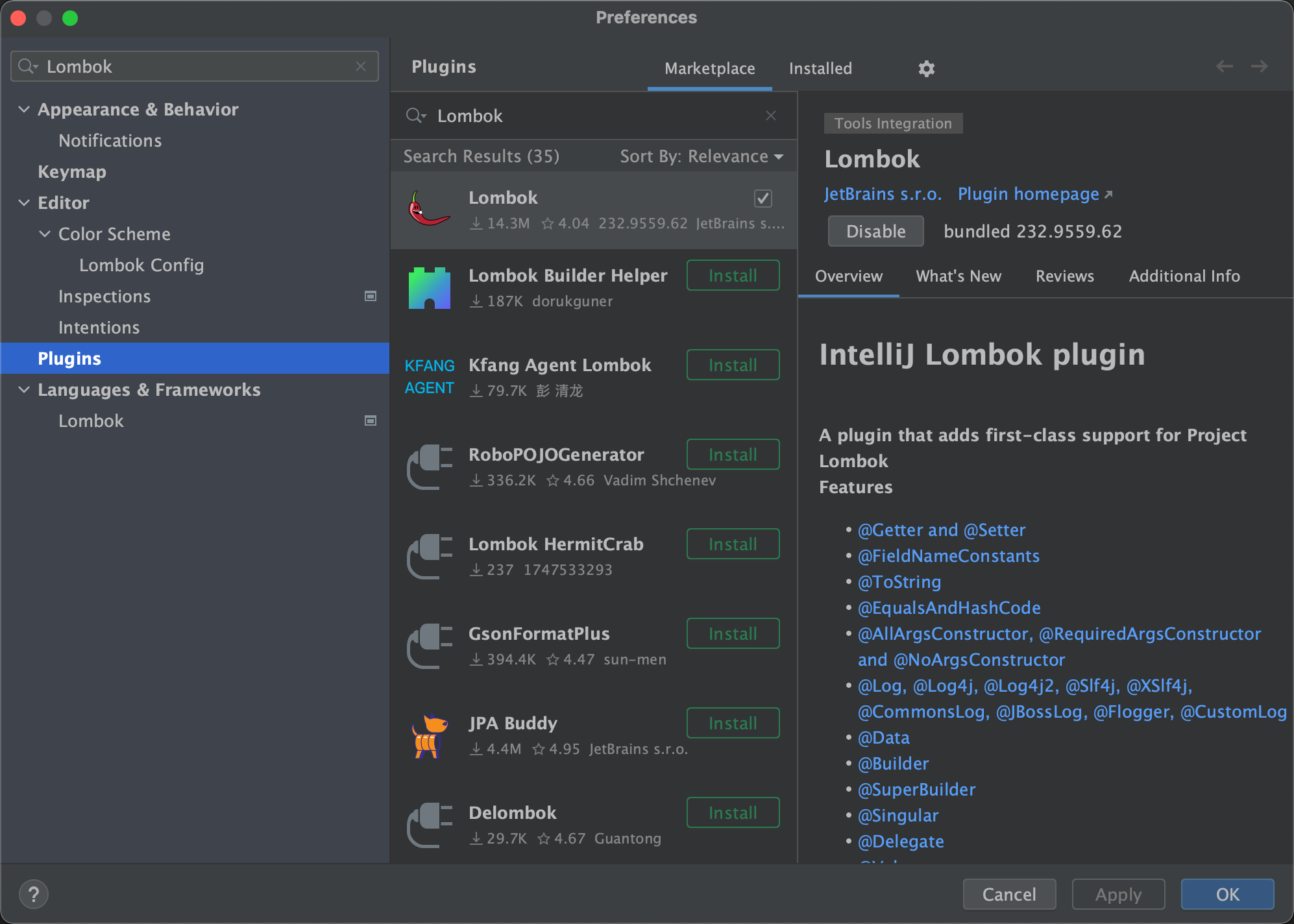Open the Overview tab

pos(848,276)
